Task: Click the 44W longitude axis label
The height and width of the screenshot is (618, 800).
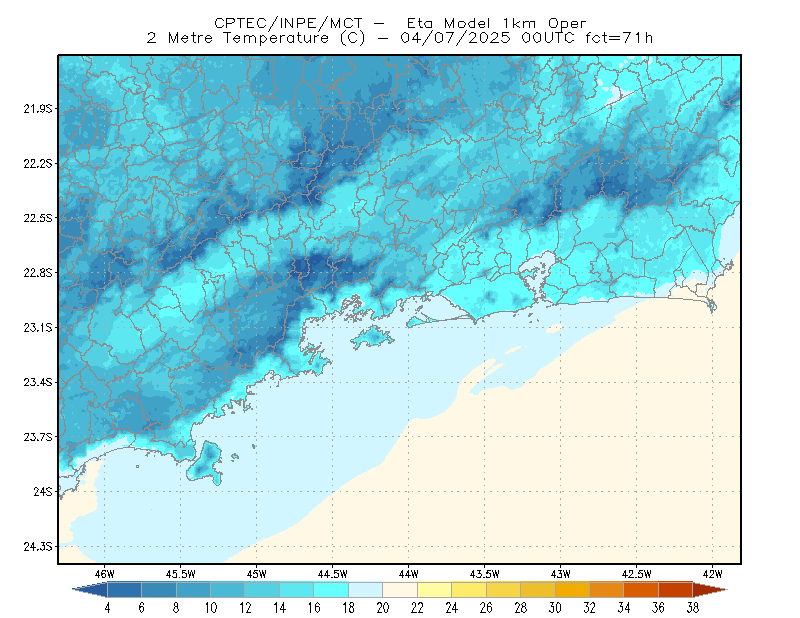Action: point(408,574)
